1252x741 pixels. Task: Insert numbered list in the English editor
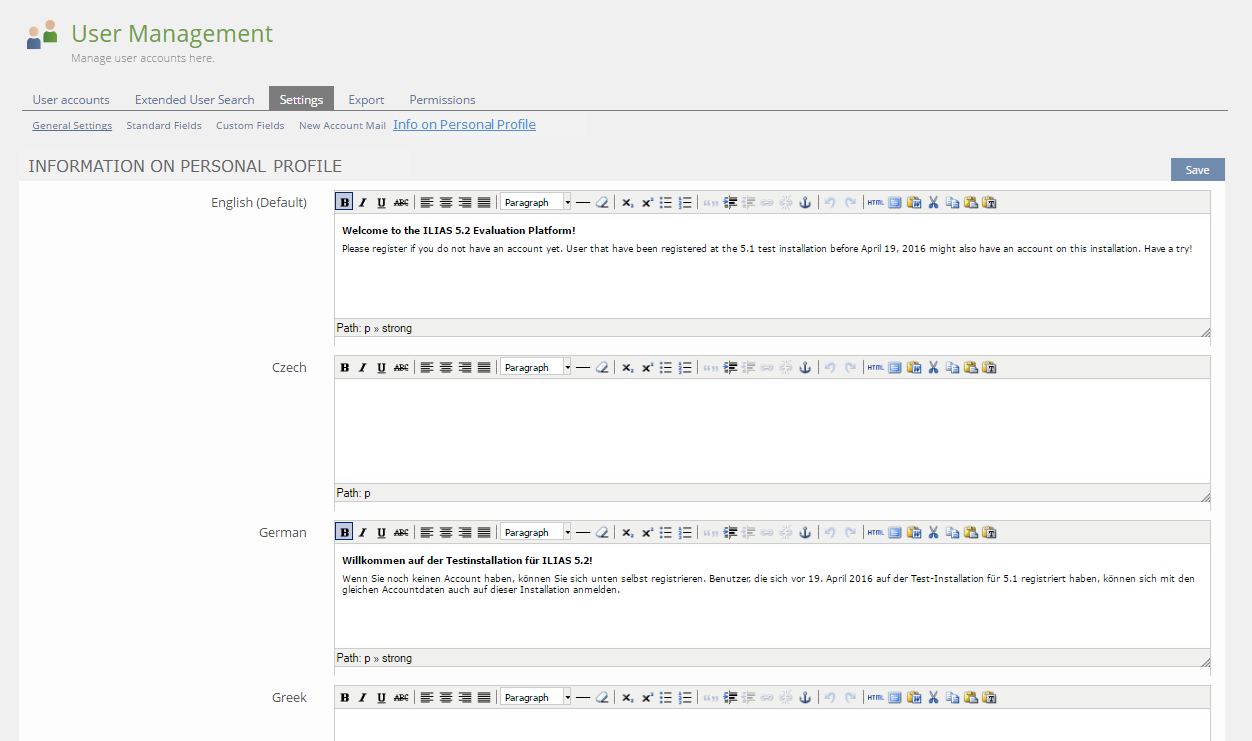click(x=685, y=202)
